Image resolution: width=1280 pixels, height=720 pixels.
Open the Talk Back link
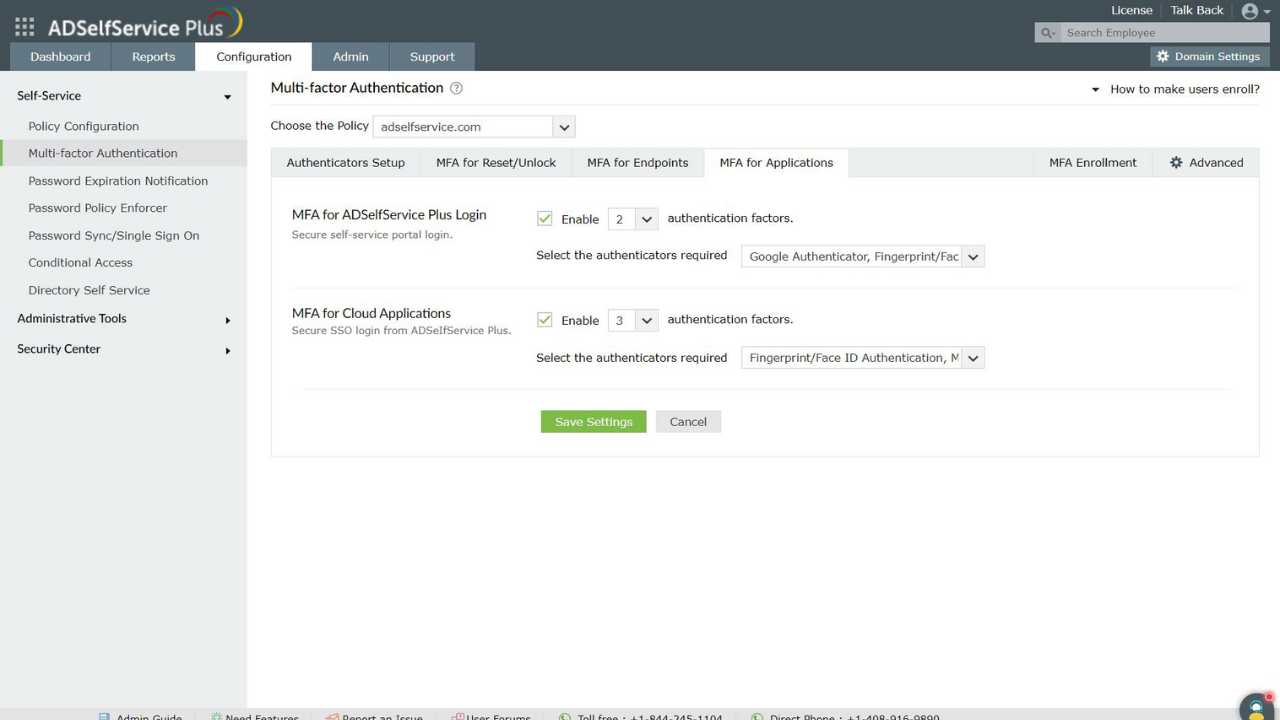[1197, 10]
